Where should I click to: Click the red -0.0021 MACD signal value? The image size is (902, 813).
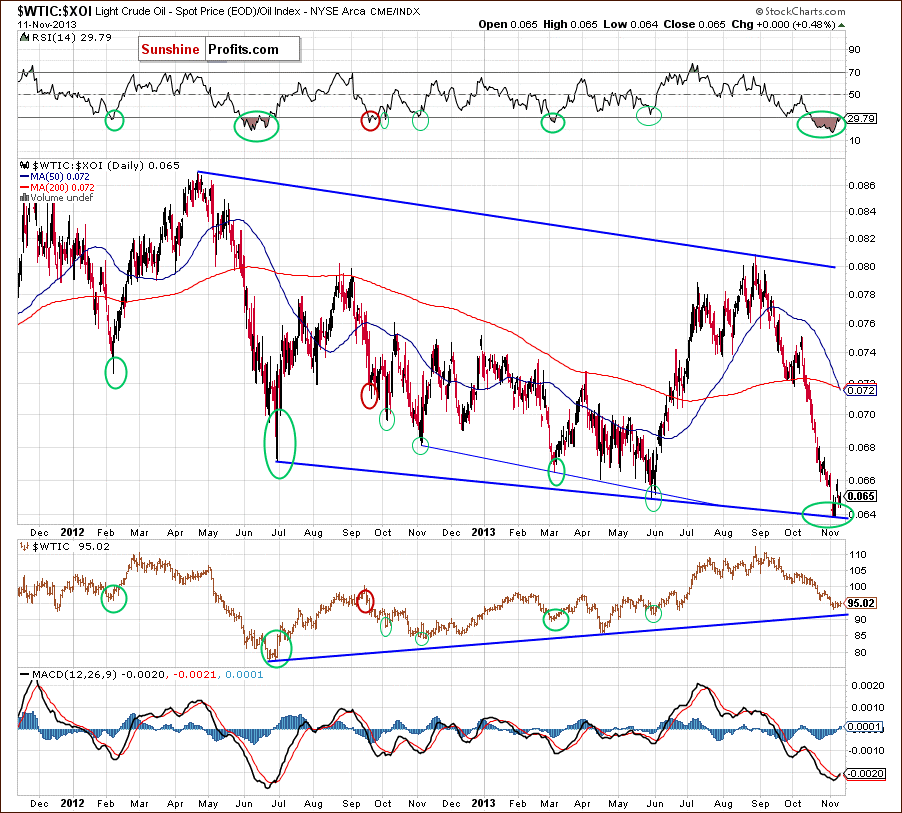(x=195, y=674)
